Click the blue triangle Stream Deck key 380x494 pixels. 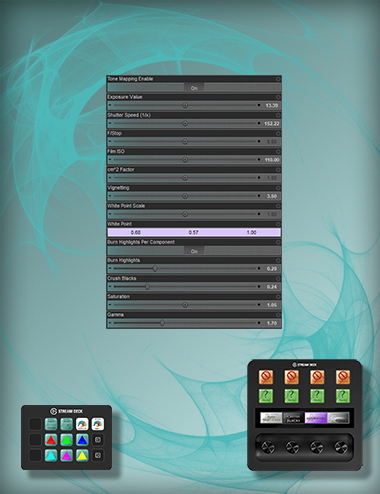click(82, 440)
